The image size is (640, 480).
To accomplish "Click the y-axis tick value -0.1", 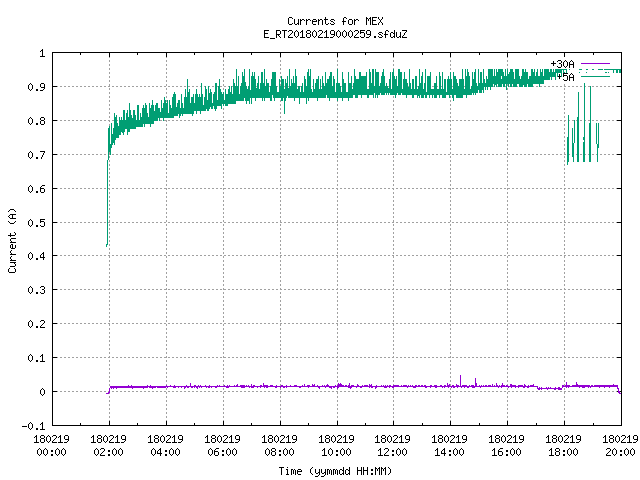I will [33, 426].
